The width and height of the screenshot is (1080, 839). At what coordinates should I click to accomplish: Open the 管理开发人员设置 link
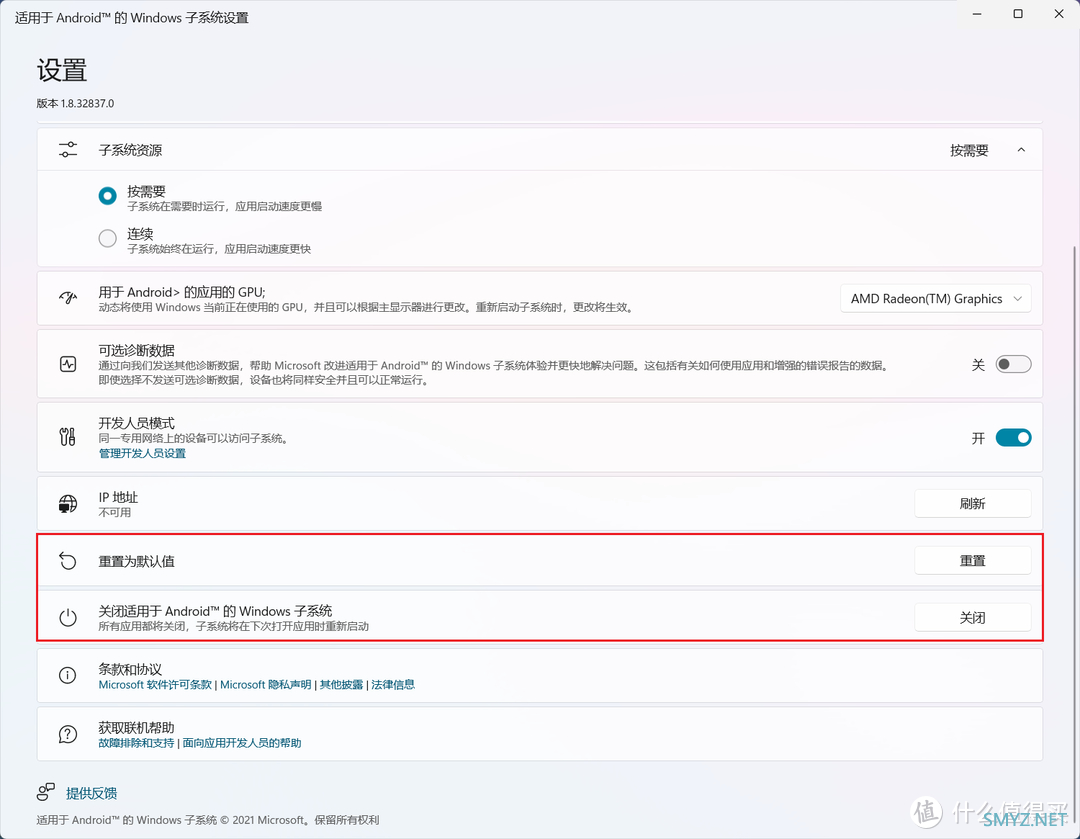point(142,453)
